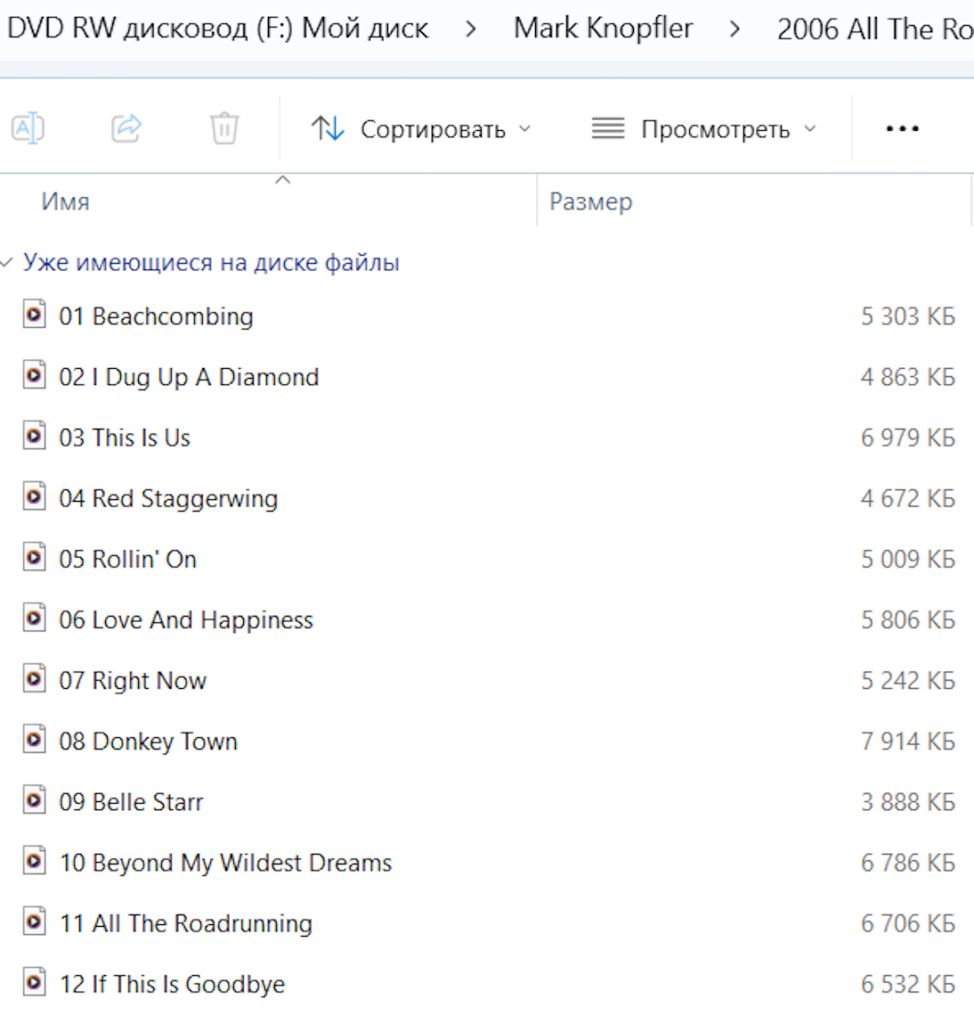Click the media icon beside 03 This Is Us

(x=34, y=436)
